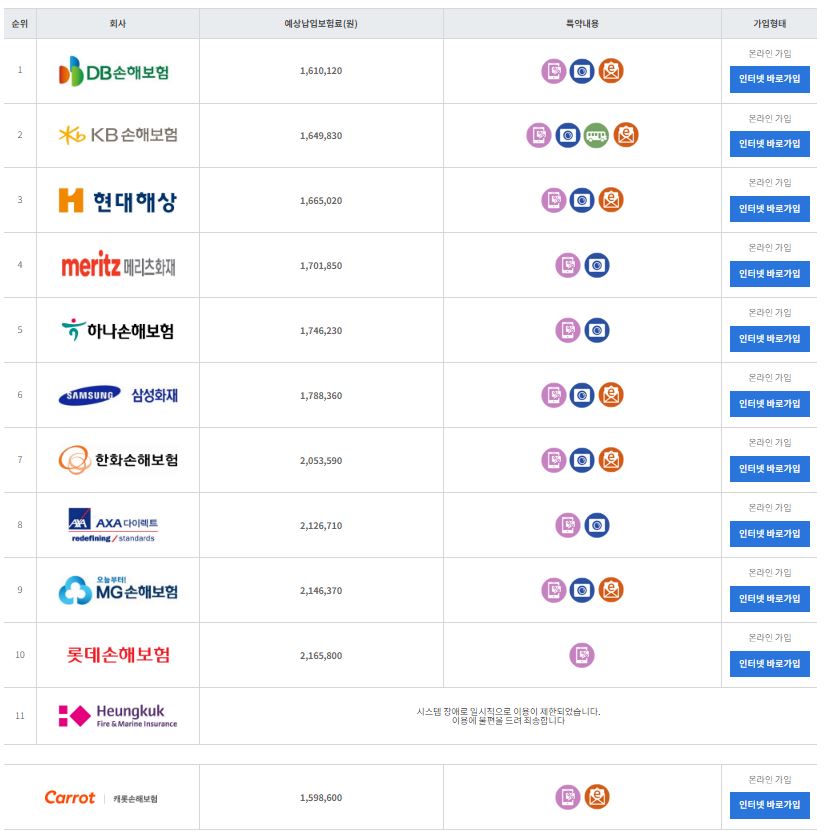Click the blue camera icon in 한화손해보험 row
826x839 pixels.
click(582, 460)
